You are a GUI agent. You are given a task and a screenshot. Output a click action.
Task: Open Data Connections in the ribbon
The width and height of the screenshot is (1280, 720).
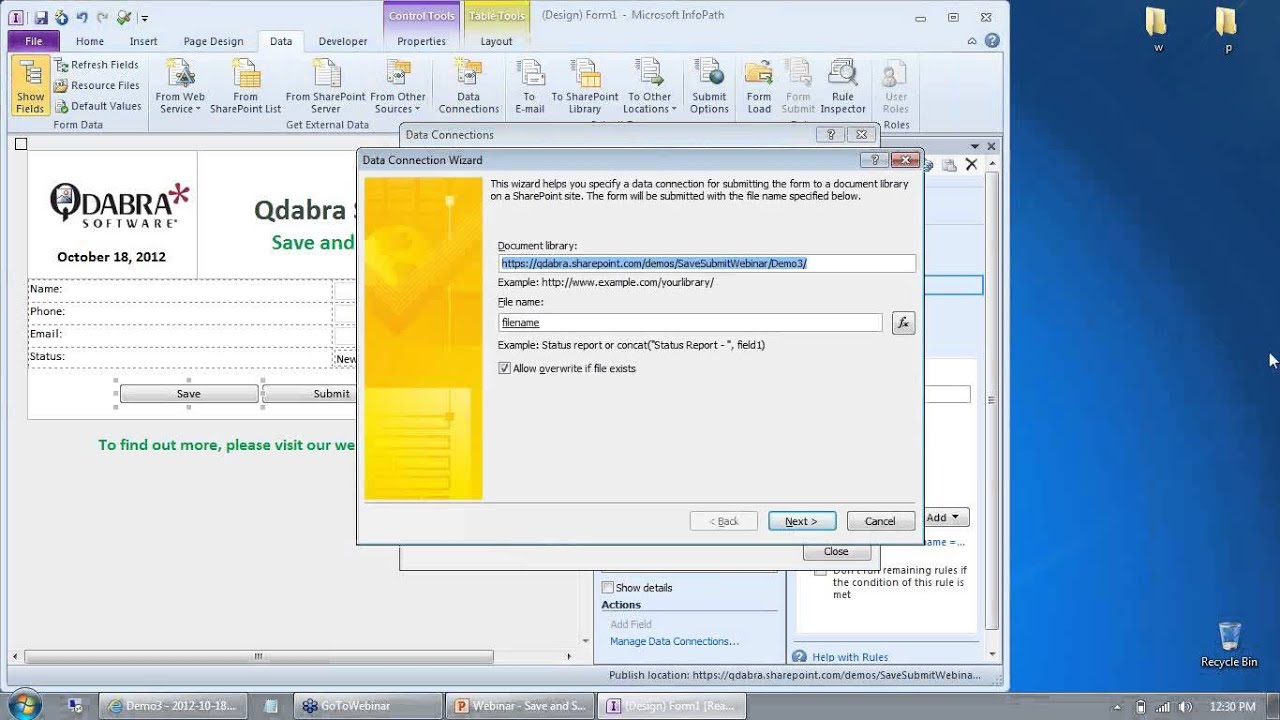[x=468, y=85]
